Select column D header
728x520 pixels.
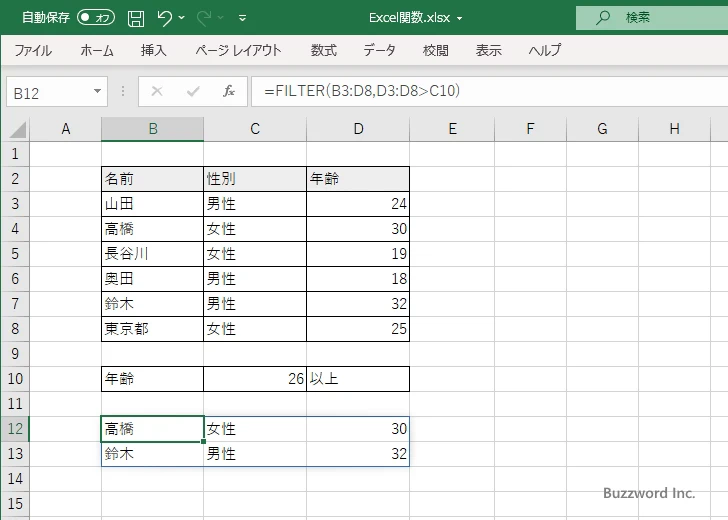[358, 129]
